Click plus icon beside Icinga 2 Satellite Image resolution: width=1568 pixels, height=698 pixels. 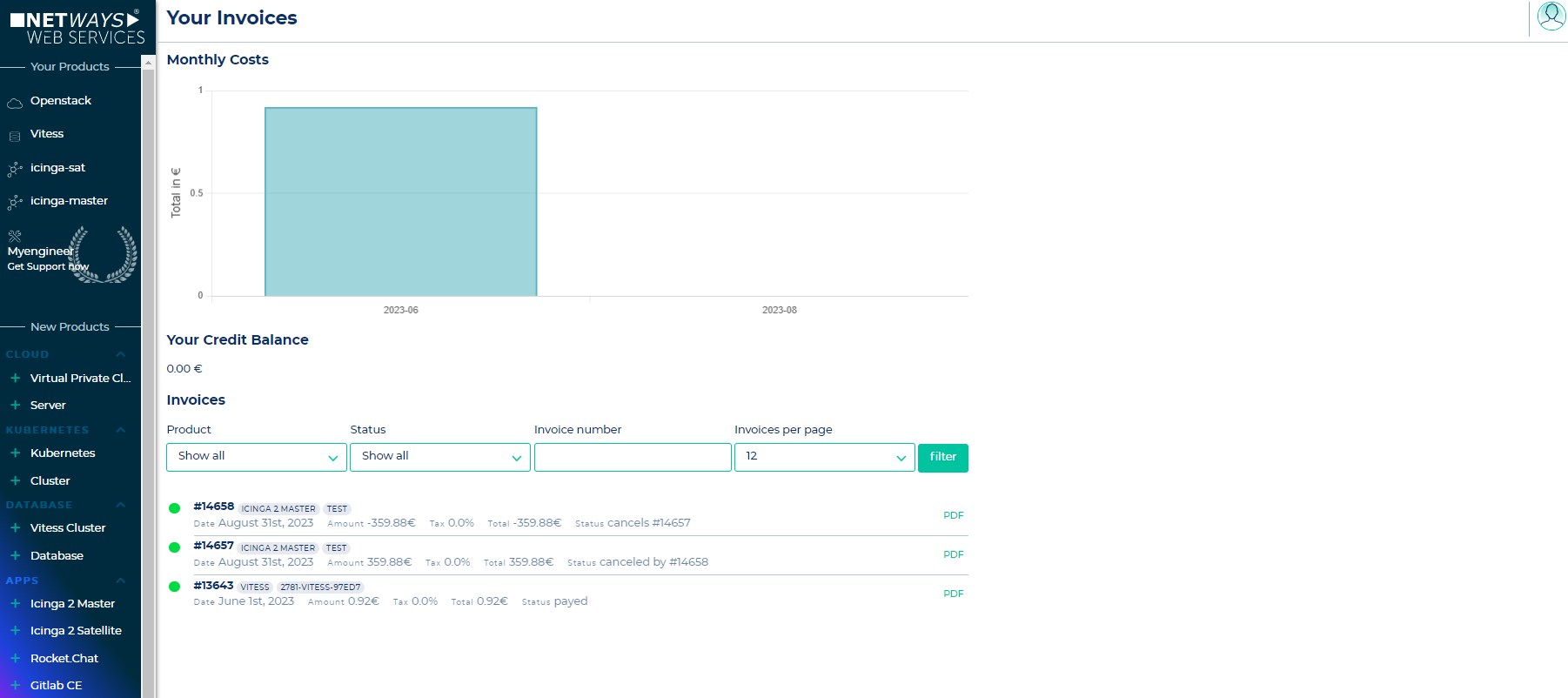pos(15,630)
